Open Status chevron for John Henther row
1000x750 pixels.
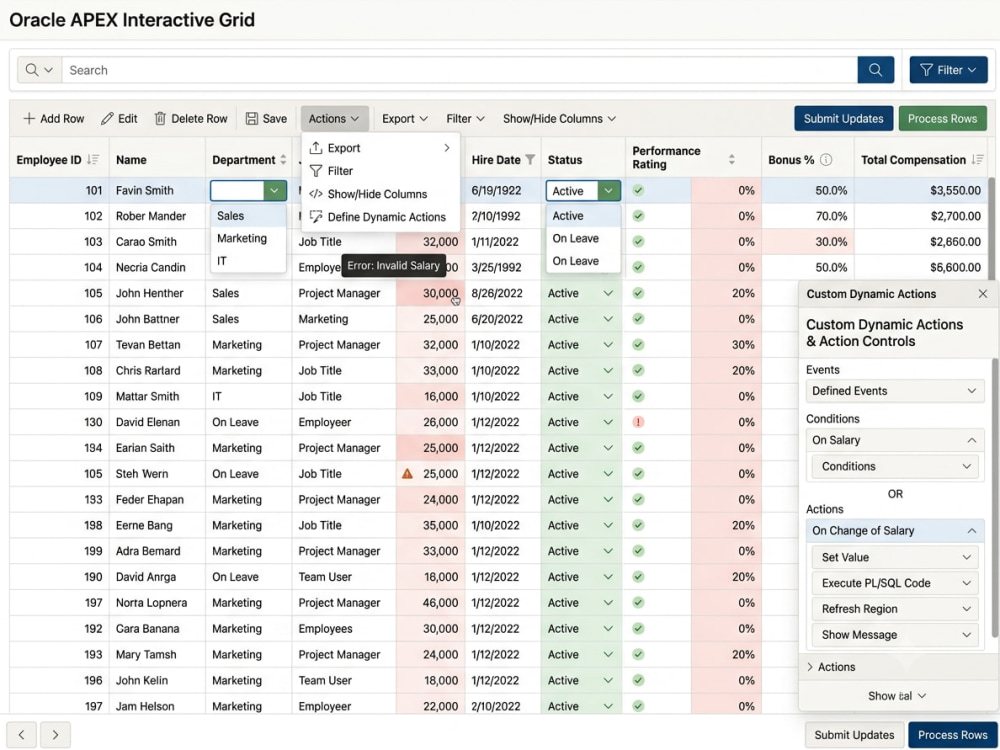608,293
